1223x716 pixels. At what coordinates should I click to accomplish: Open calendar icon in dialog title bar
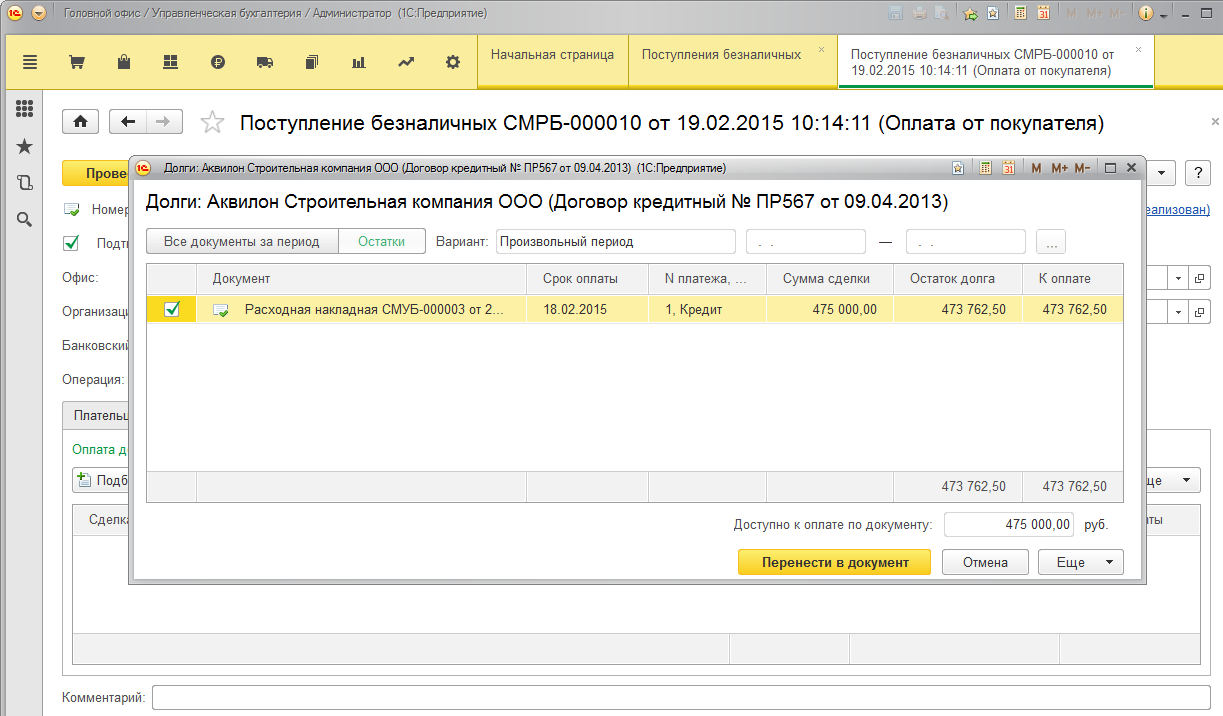[1008, 168]
